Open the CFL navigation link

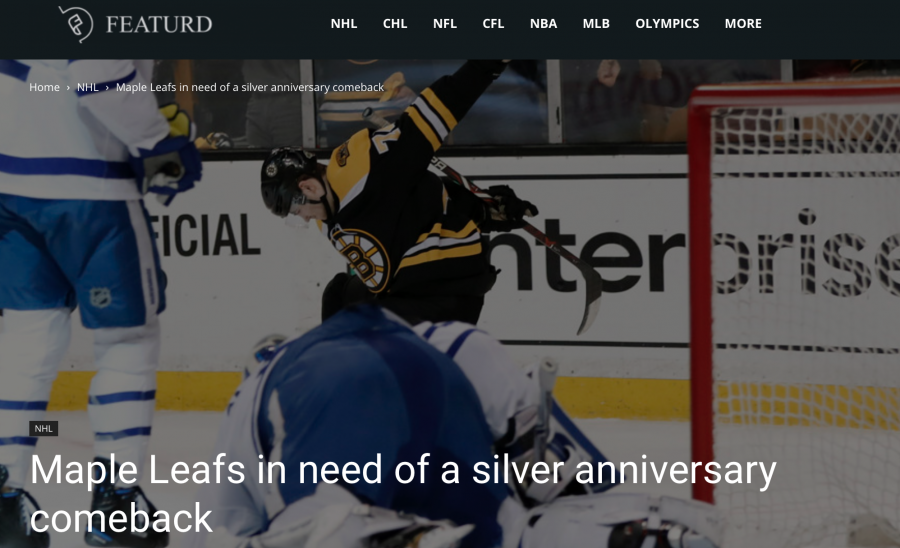pyautogui.click(x=493, y=24)
